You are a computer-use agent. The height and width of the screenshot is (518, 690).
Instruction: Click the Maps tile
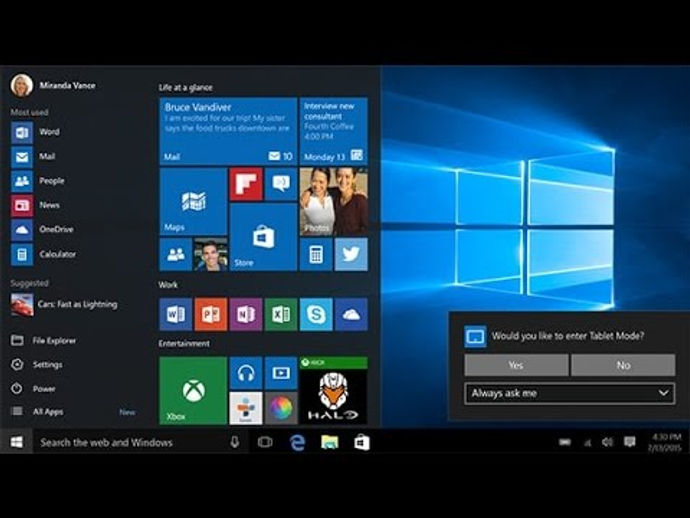(x=193, y=202)
